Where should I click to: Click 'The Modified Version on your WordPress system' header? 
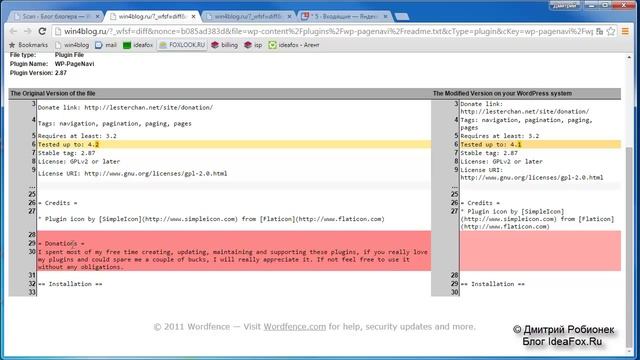point(502,93)
